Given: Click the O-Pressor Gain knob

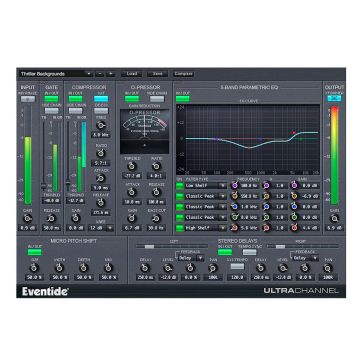Looking at the screenshot, I should [x=132, y=218].
